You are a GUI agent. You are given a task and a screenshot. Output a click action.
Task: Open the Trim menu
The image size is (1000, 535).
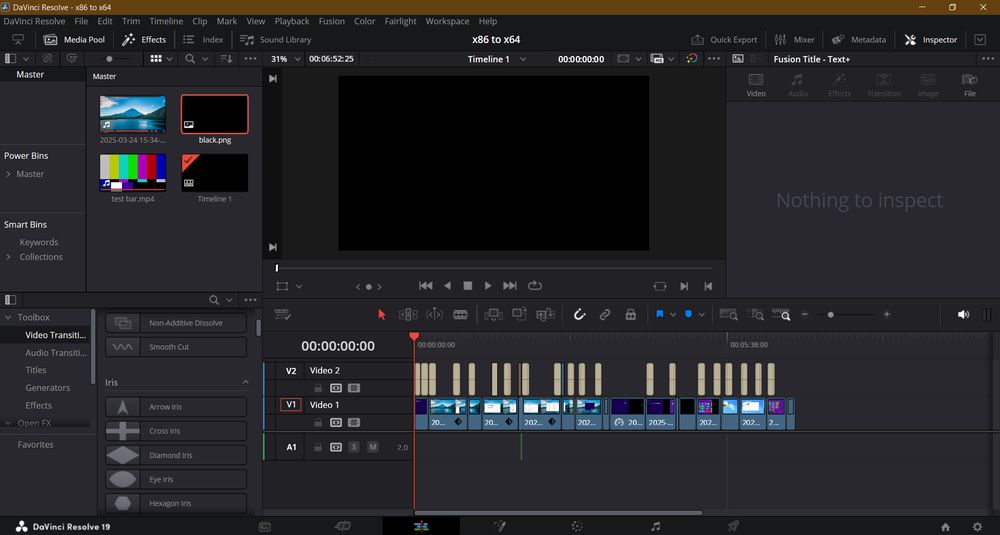(131, 21)
